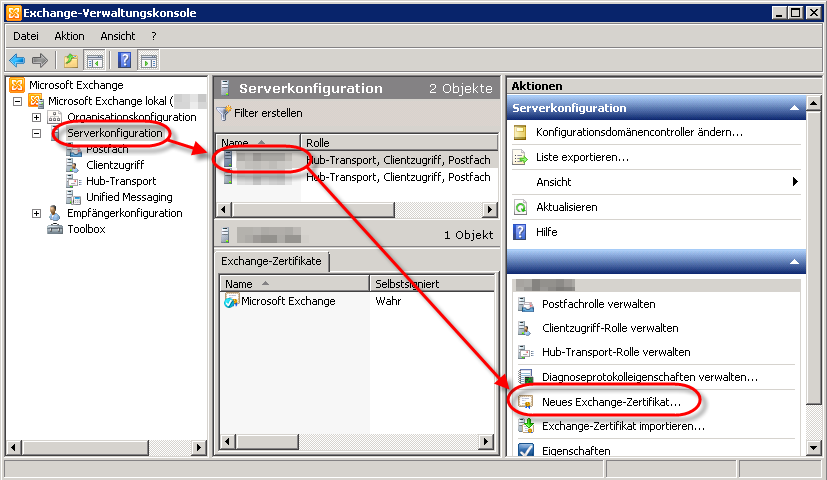This screenshot has height=480, width=827.
Task: Select the Exchange-Zertifikate tab
Action: [273, 261]
